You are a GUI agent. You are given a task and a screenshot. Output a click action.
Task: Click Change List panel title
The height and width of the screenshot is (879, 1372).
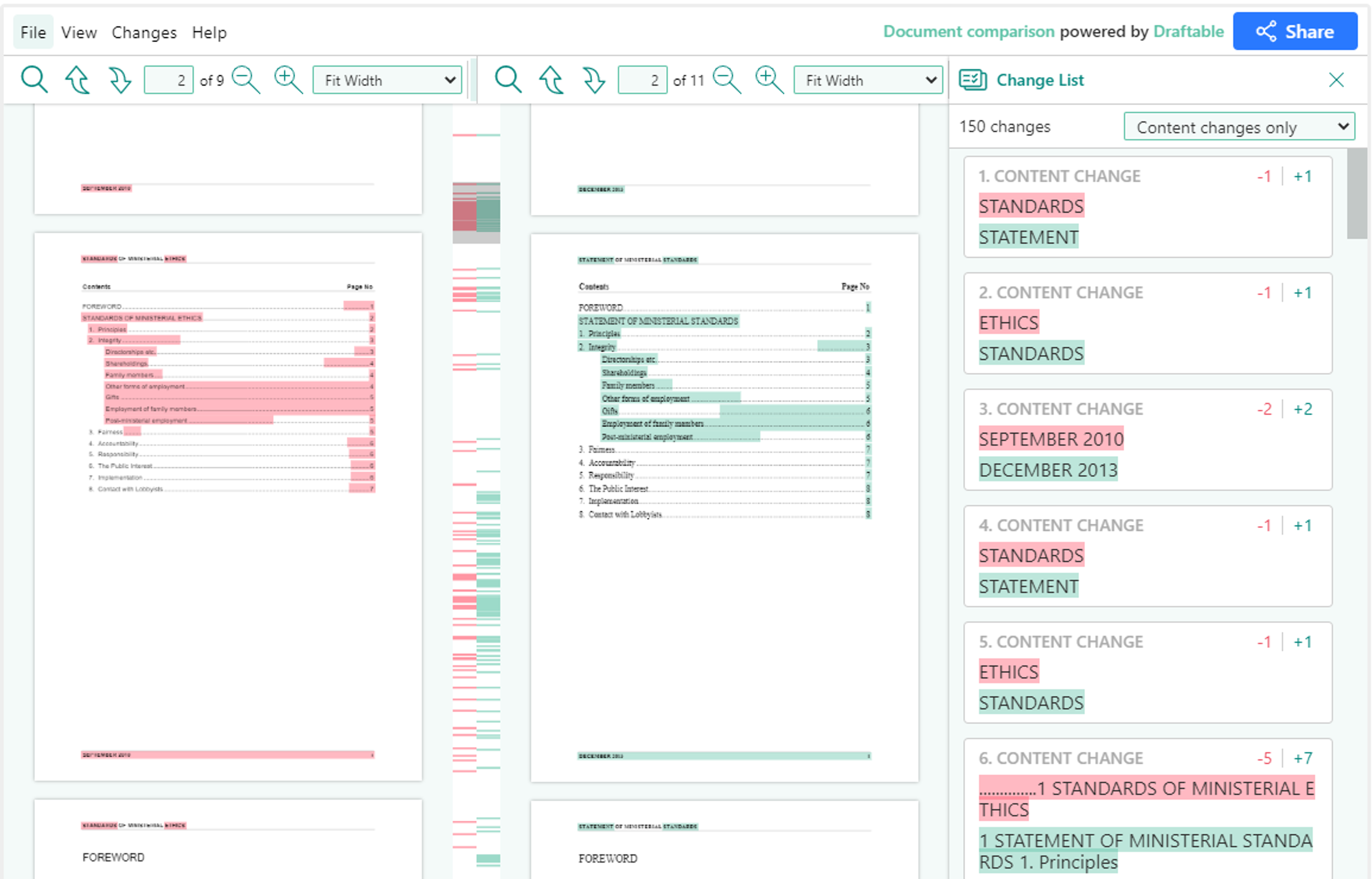tap(1040, 80)
